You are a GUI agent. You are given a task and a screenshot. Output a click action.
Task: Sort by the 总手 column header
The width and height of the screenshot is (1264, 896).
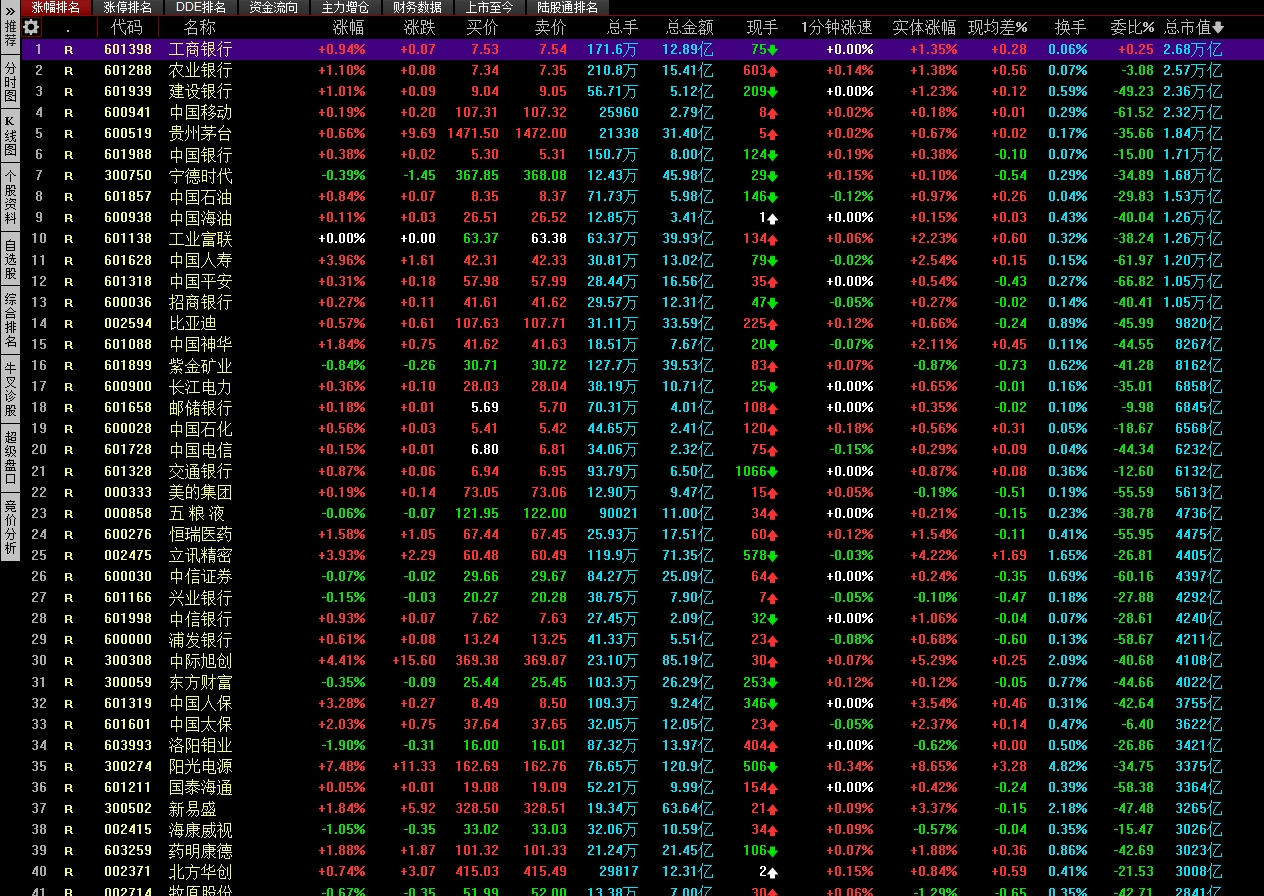[622, 27]
